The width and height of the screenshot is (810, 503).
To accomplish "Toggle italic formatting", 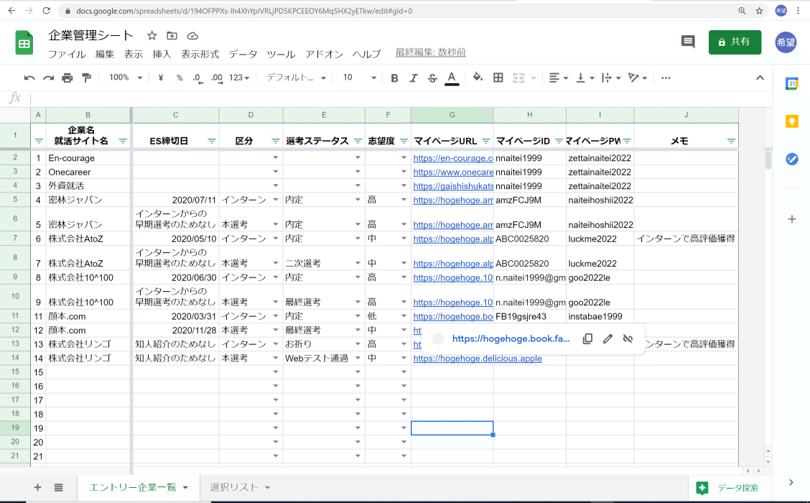I will pos(413,78).
